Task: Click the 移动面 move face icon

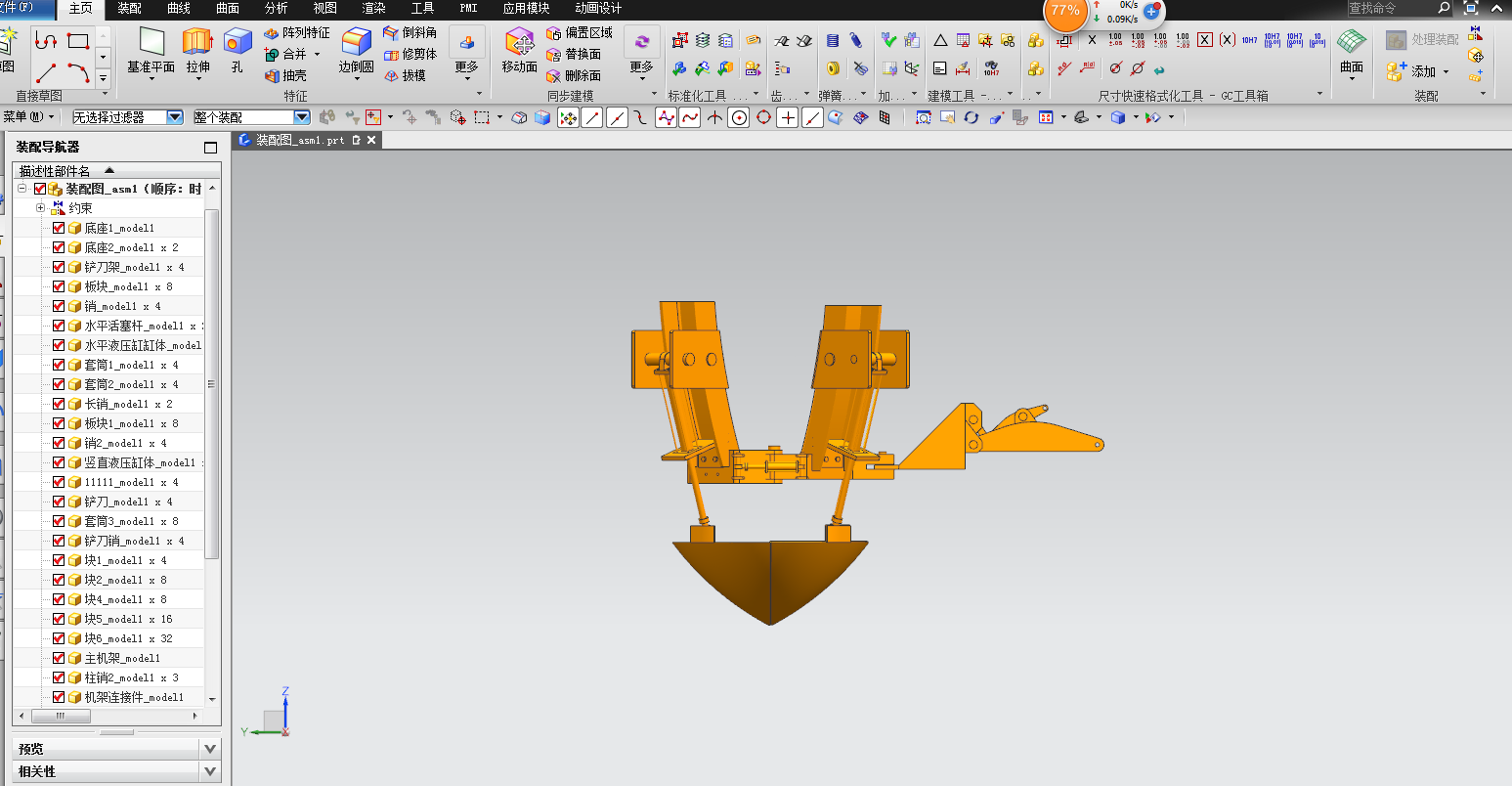Action: [519, 41]
